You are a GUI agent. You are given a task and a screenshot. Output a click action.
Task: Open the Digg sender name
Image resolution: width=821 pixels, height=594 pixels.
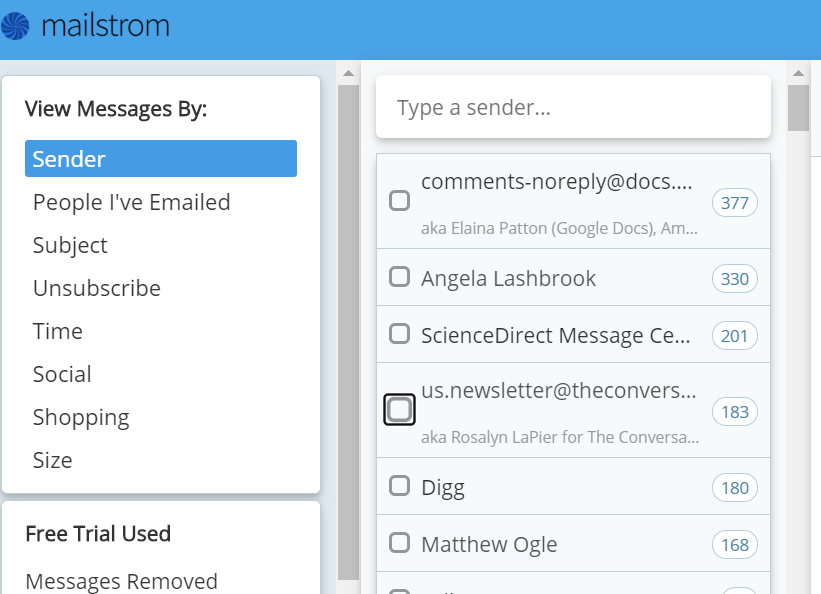pyautogui.click(x=443, y=488)
